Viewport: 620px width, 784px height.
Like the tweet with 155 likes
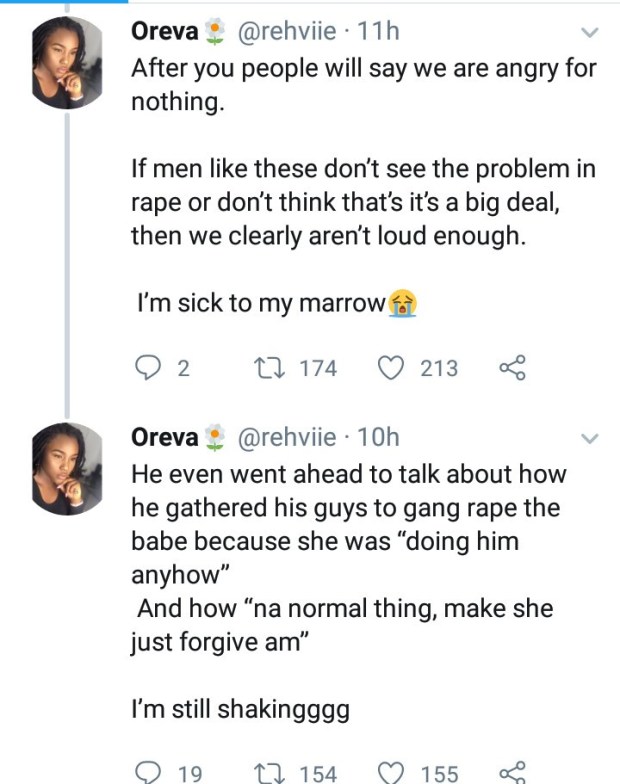(390, 772)
